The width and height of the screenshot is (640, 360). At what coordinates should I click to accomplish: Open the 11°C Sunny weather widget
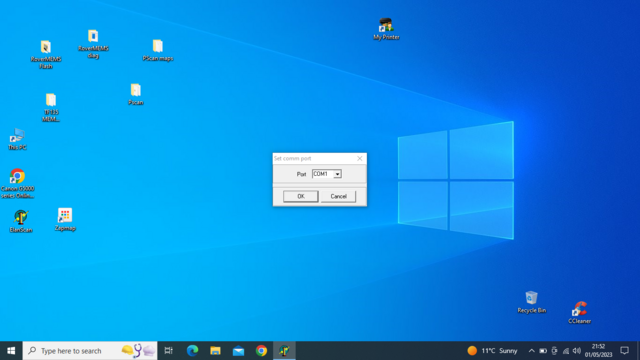493,351
